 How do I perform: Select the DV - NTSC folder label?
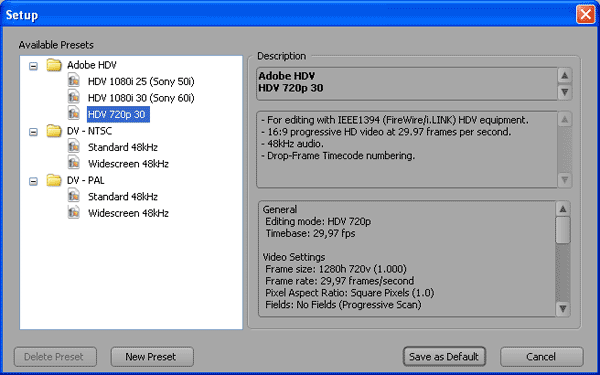pyautogui.click(x=90, y=131)
